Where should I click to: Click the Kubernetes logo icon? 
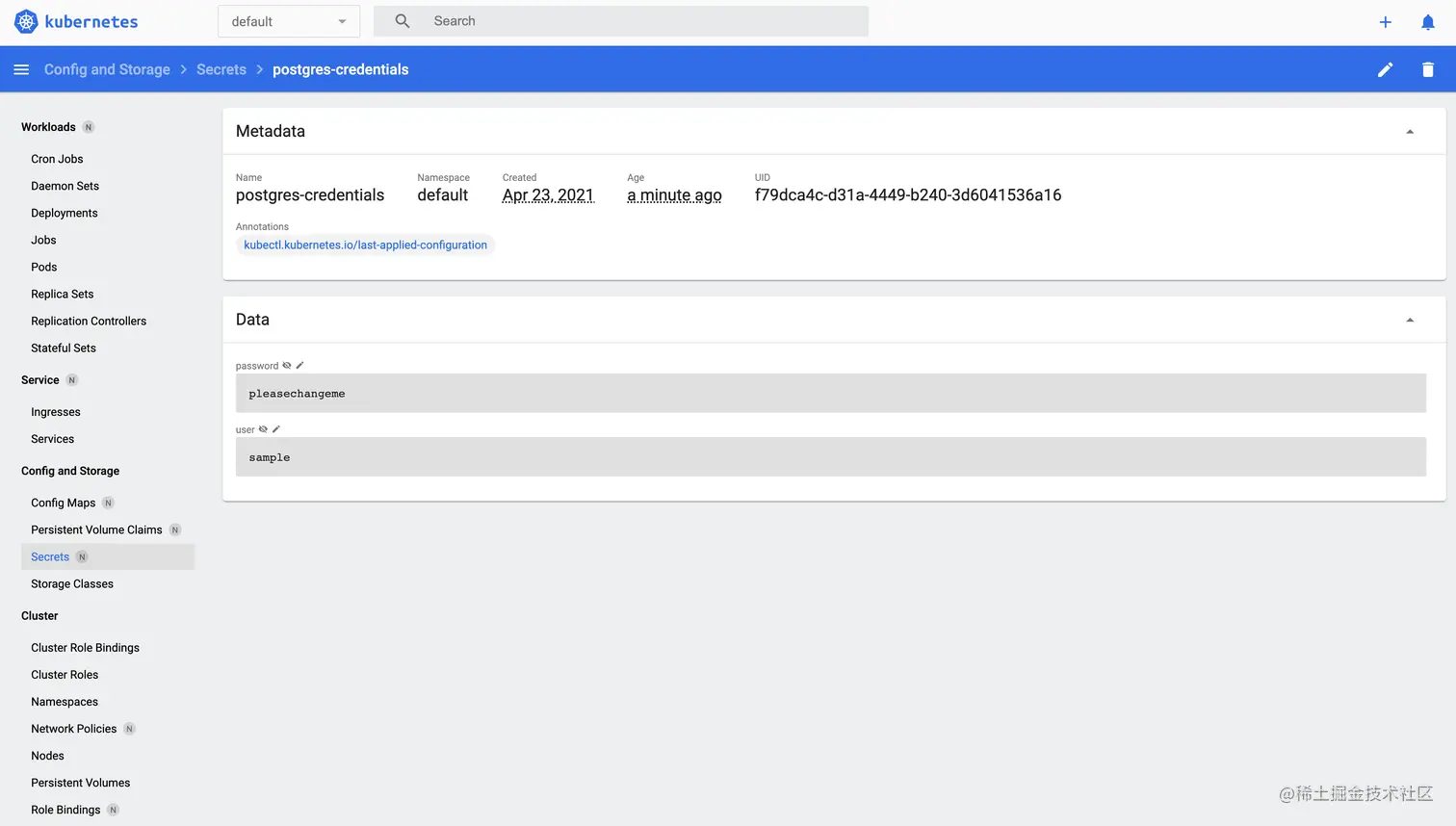tap(26, 21)
